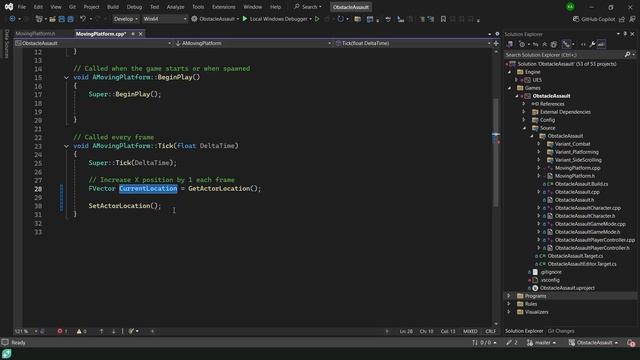Save all files with double-disk icon
This screenshot has width=640, height=360.
coord(70,19)
